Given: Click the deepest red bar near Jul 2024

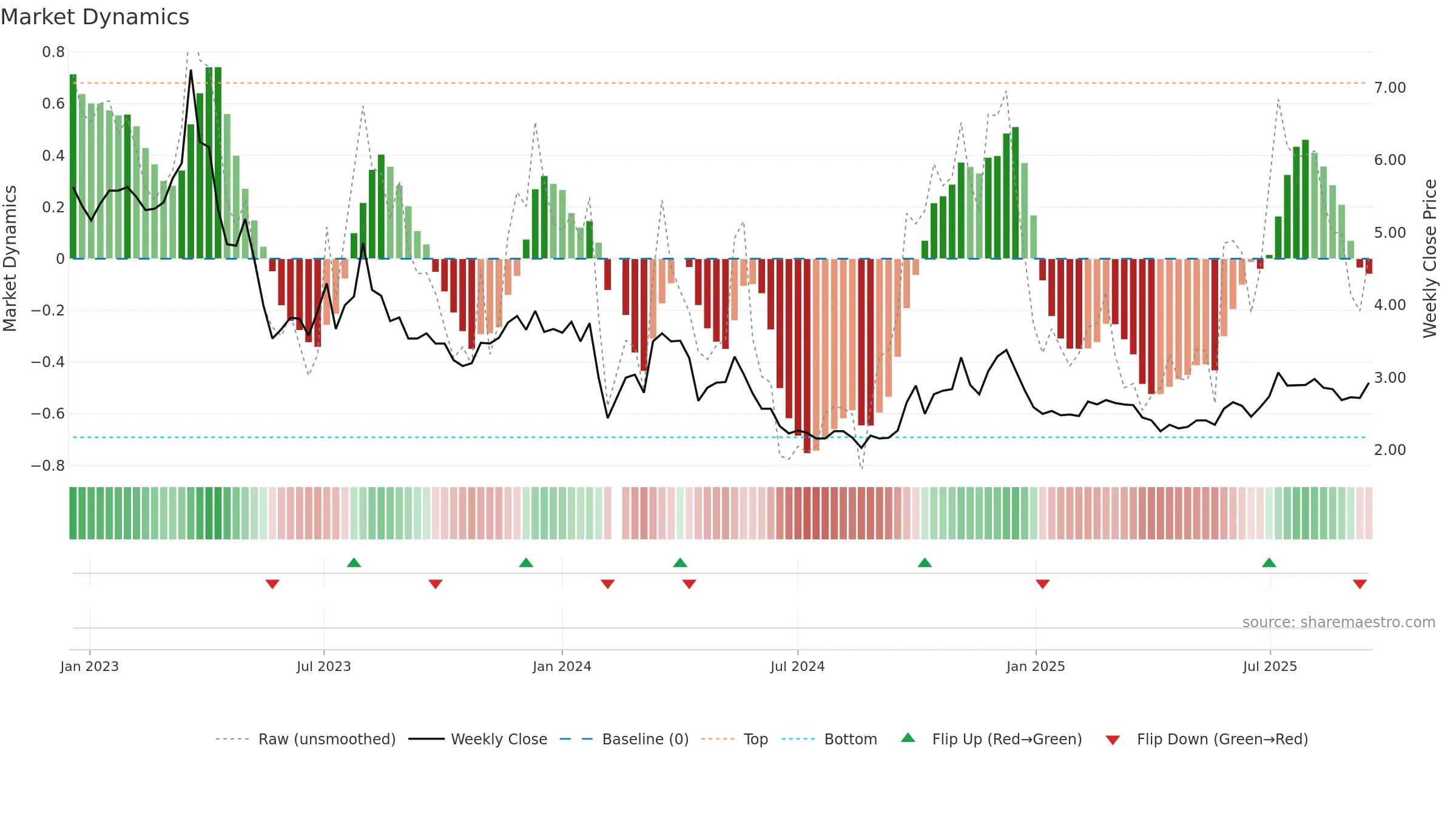Looking at the screenshot, I should click(x=807, y=356).
